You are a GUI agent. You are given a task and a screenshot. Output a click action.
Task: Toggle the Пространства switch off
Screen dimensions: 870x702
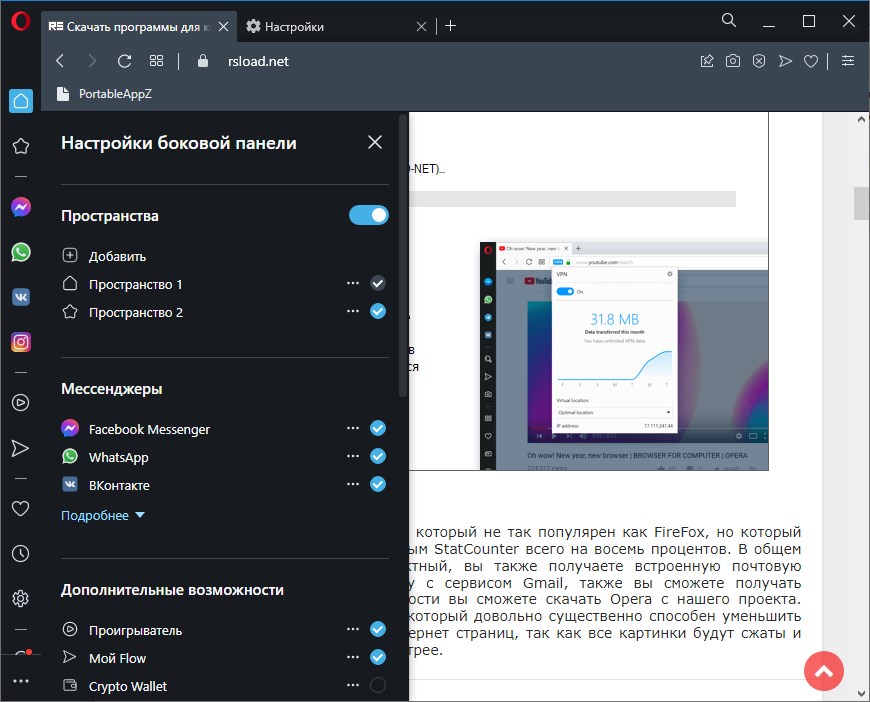(368, 215)
